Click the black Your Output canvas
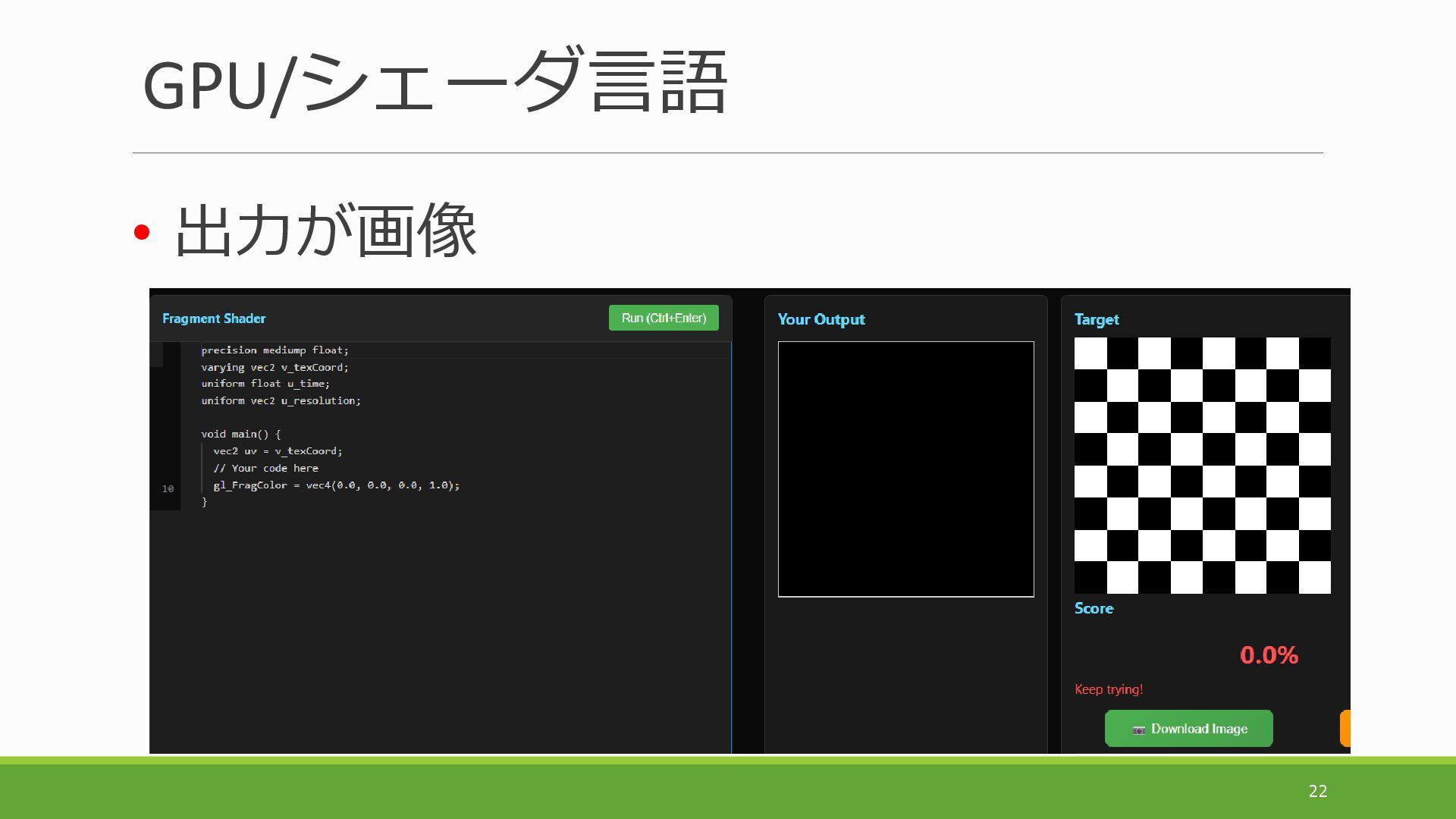This screenshot has width=1456, height=819. (905, 469)
